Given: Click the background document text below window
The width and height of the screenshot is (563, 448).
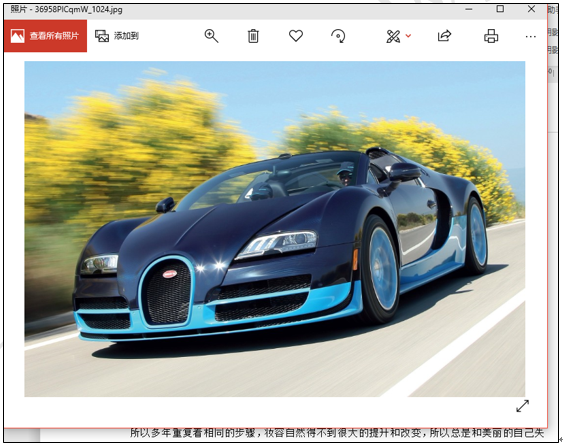Looking at the screenshot, I should click(x=337, y=433).
